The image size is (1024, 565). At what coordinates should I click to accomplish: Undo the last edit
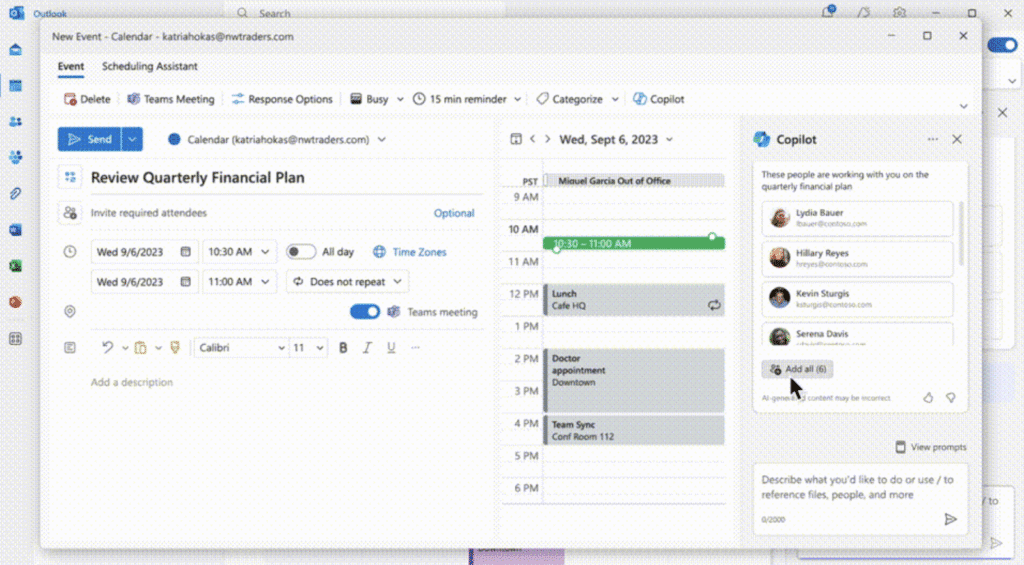coord(107,347)
